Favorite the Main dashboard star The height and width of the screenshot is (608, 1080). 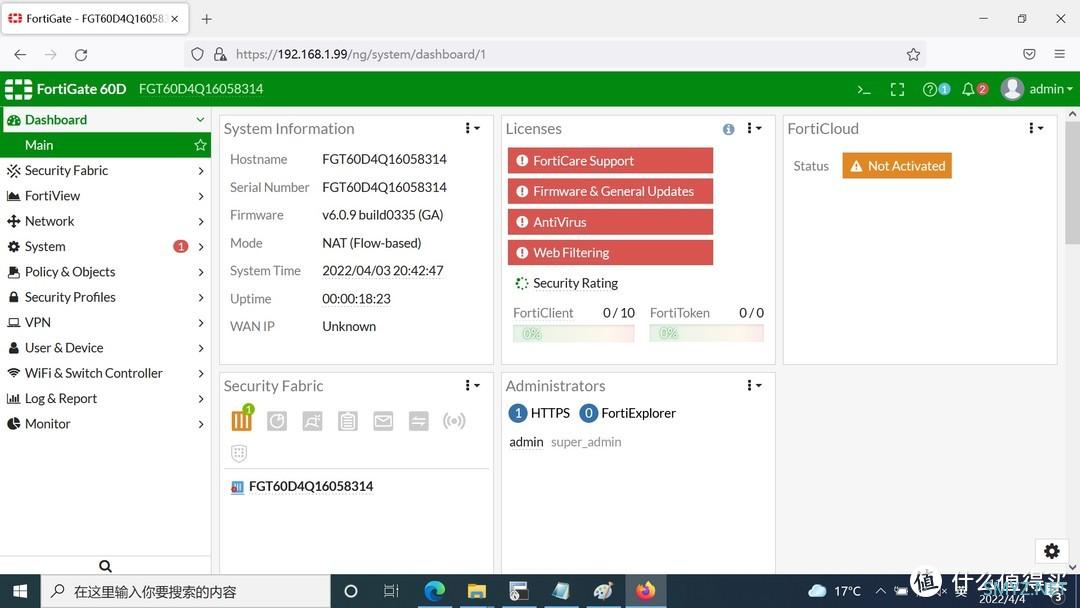click(200, 145)
